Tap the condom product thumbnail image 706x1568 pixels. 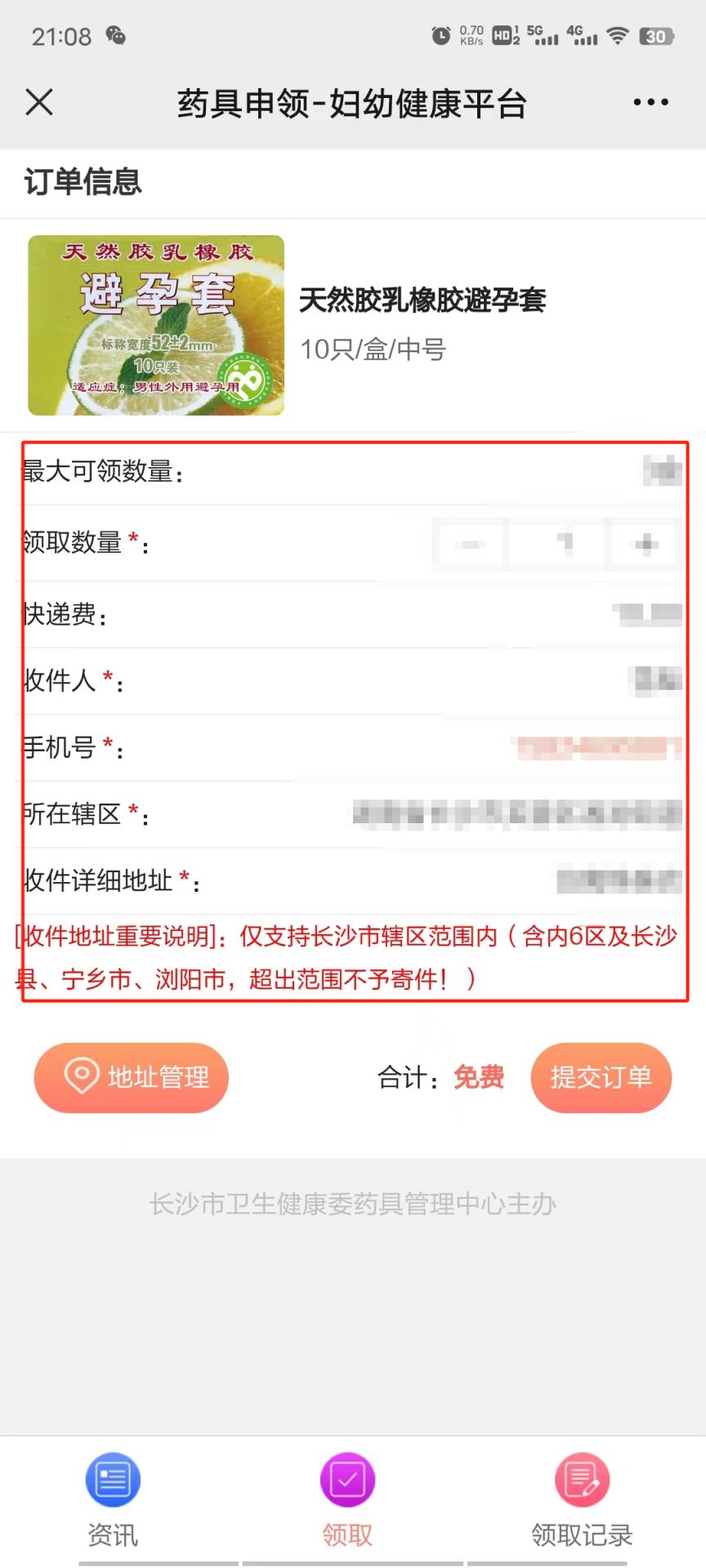pos(156,325)
